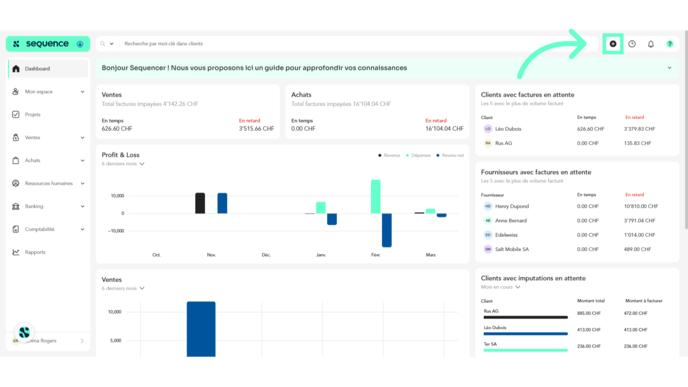Click the Achats summary card title

pyautogui.click(x=301, y=95)
